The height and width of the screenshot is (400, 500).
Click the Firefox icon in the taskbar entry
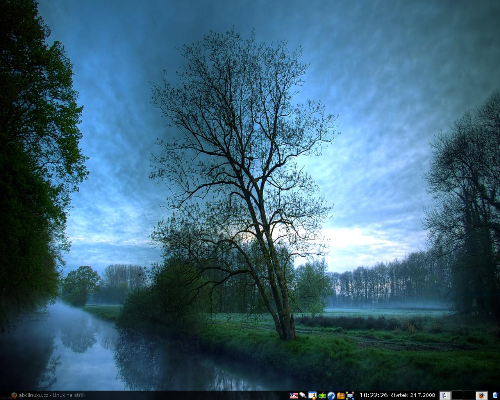(x=14, y=395)
